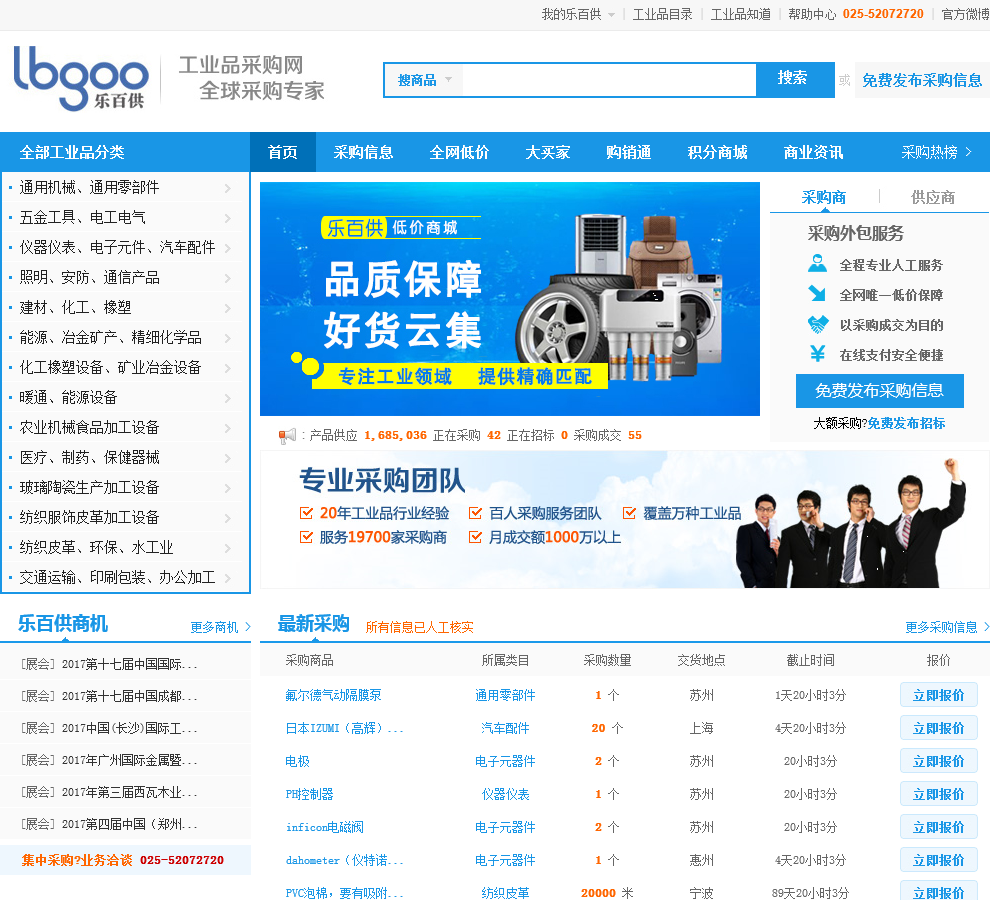The height and width of the screenshot is (900, 990).
Task: Open the 帮助中心 top link
Action: [x=812, y=14]
